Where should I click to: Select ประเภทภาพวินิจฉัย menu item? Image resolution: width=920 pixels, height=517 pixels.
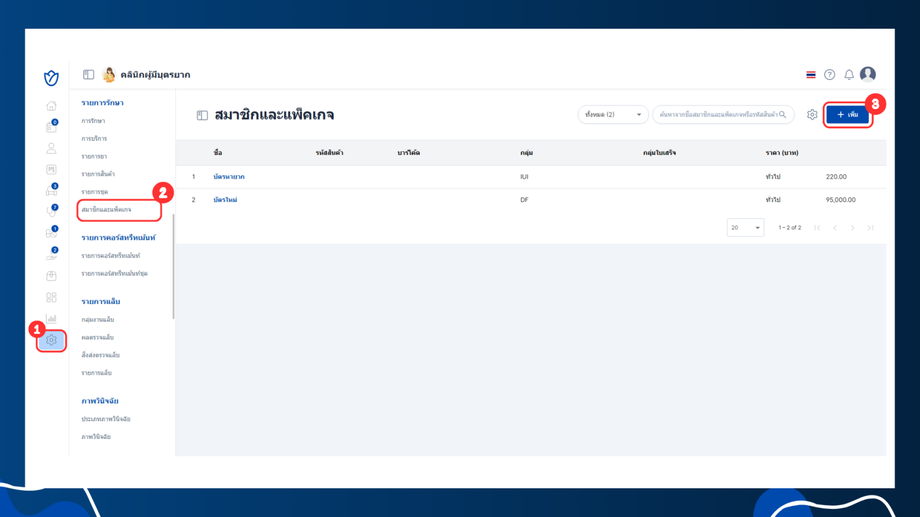coord(106,419)
